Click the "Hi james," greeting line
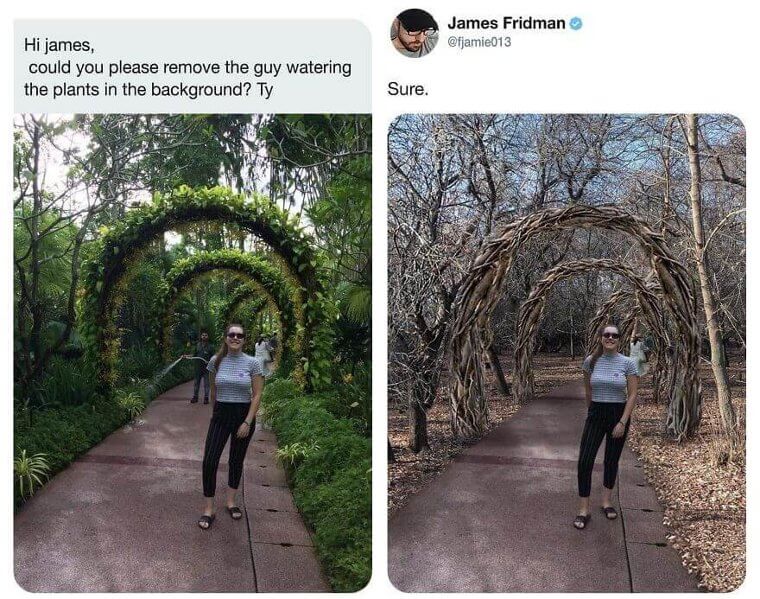 [x=59, y=45]
